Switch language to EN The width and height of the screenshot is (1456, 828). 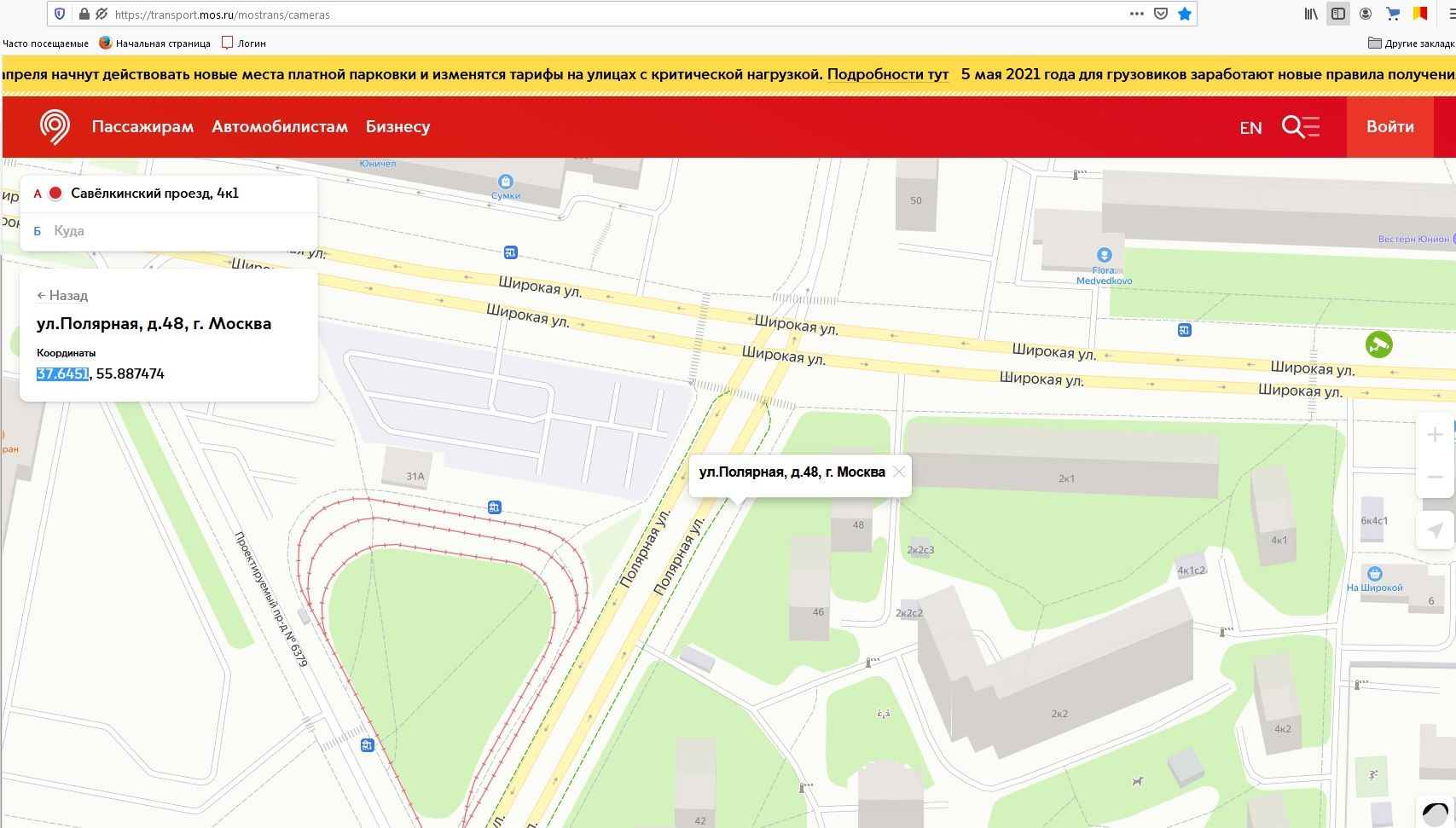(1250, 128)
